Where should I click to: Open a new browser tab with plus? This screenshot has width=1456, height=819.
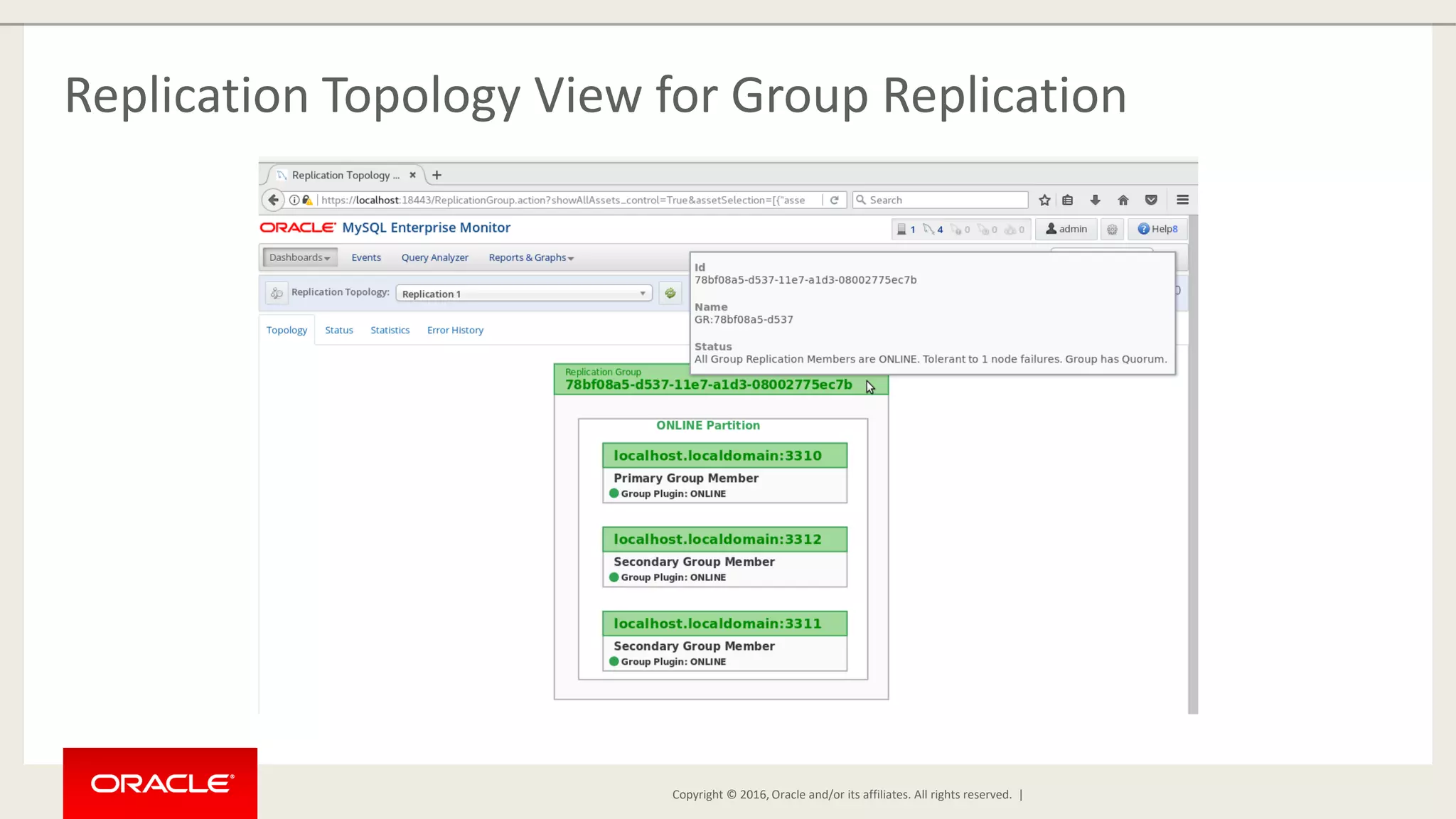coord(437,175)
